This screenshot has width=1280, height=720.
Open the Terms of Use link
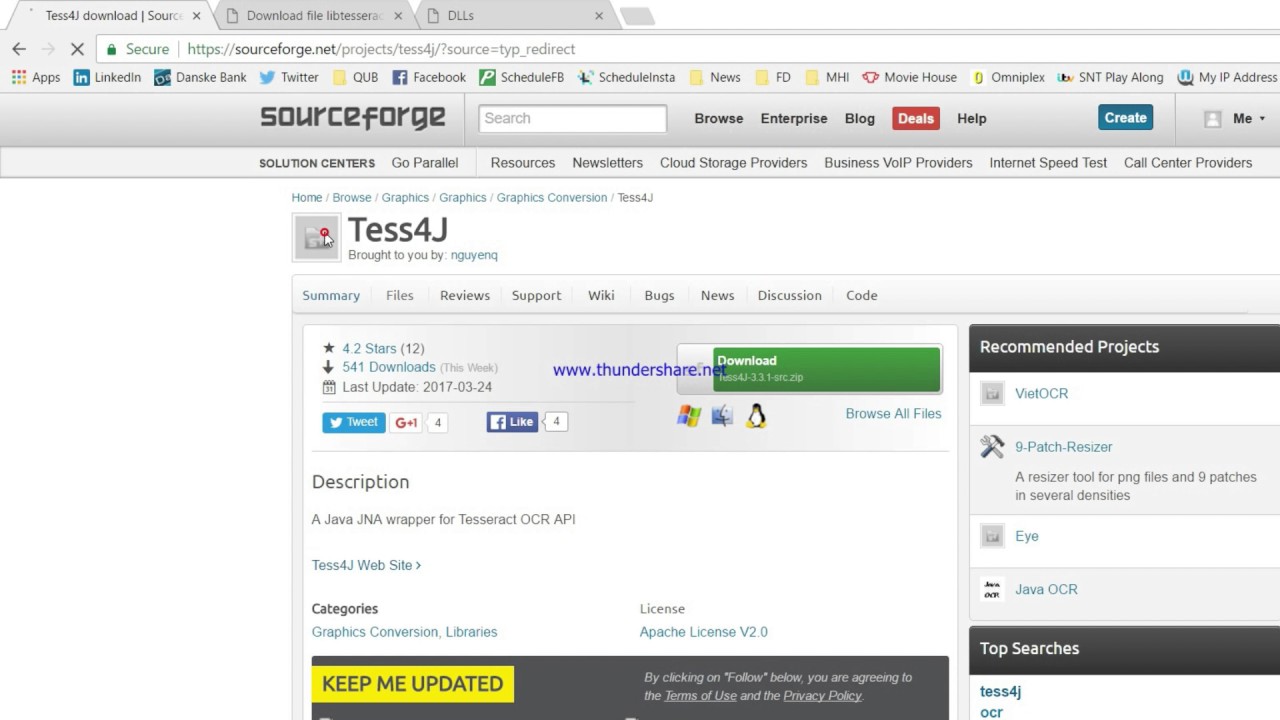click(x=700, y=696)
